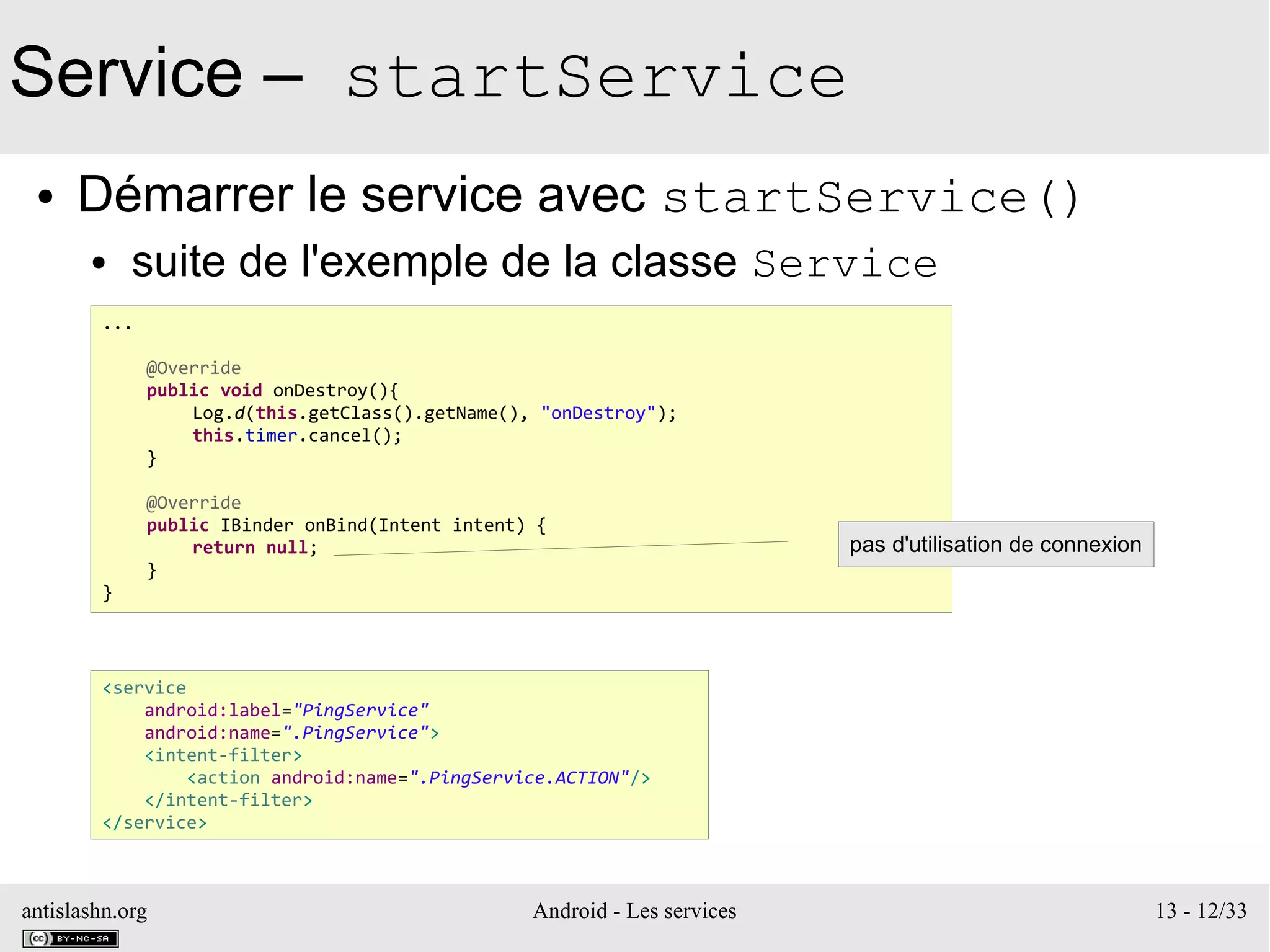Viewport: 1270px width, 952px height.
Task: Click the sub-bullet 'suite de l'exemple de la classe Service'
Action: (534, 263)
